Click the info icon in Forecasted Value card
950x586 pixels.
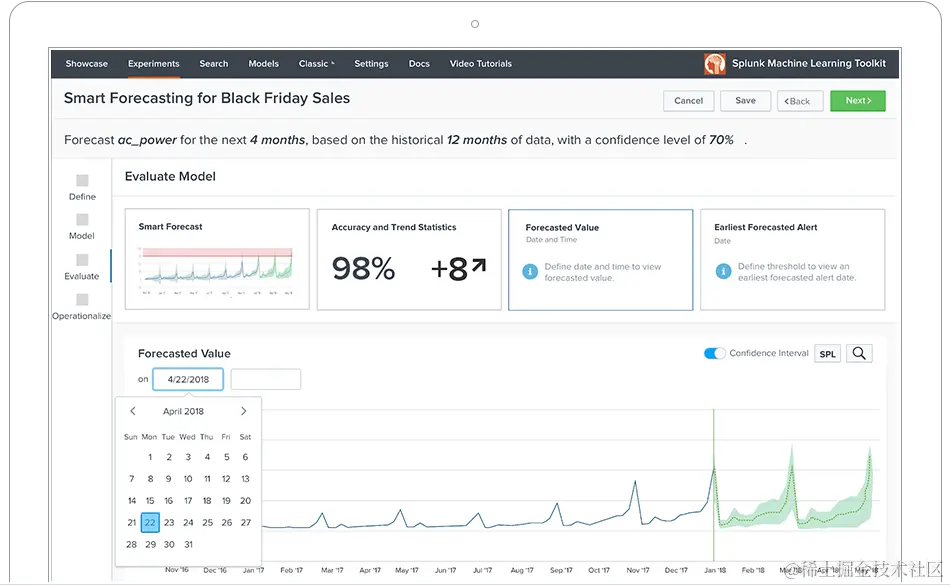pyautogui.click(x=529, y=271)
